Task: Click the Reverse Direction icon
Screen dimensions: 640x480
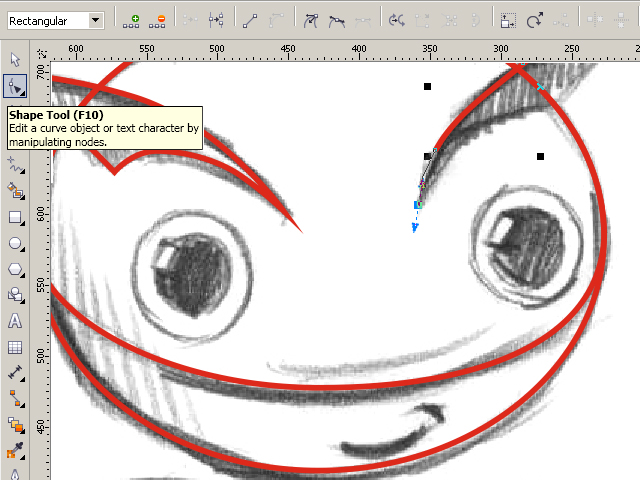Action: tap(397, 20)
